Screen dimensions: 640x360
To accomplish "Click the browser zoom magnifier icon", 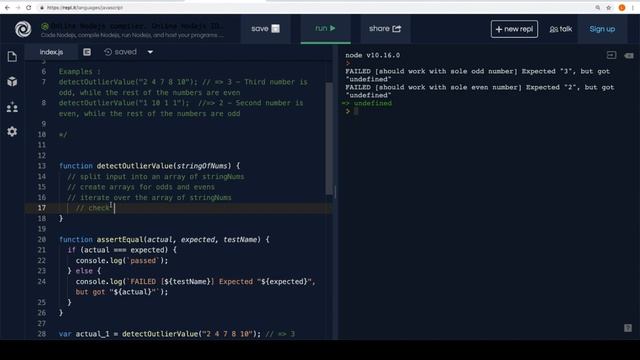I will pyautogui.click(x=598, y=7).
